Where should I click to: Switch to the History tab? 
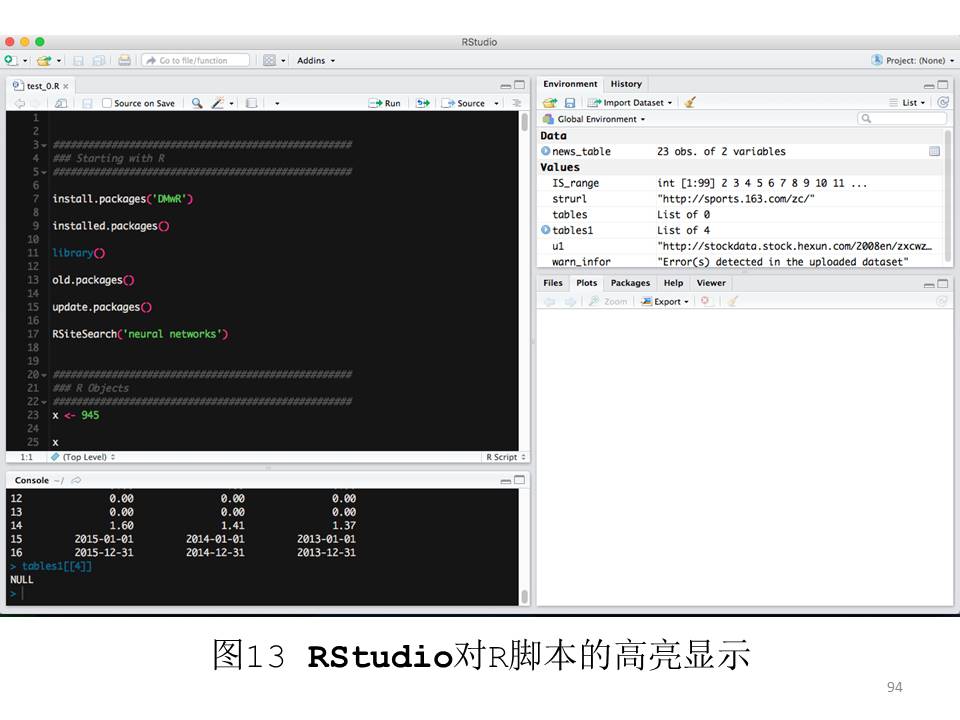click(626, 84)
